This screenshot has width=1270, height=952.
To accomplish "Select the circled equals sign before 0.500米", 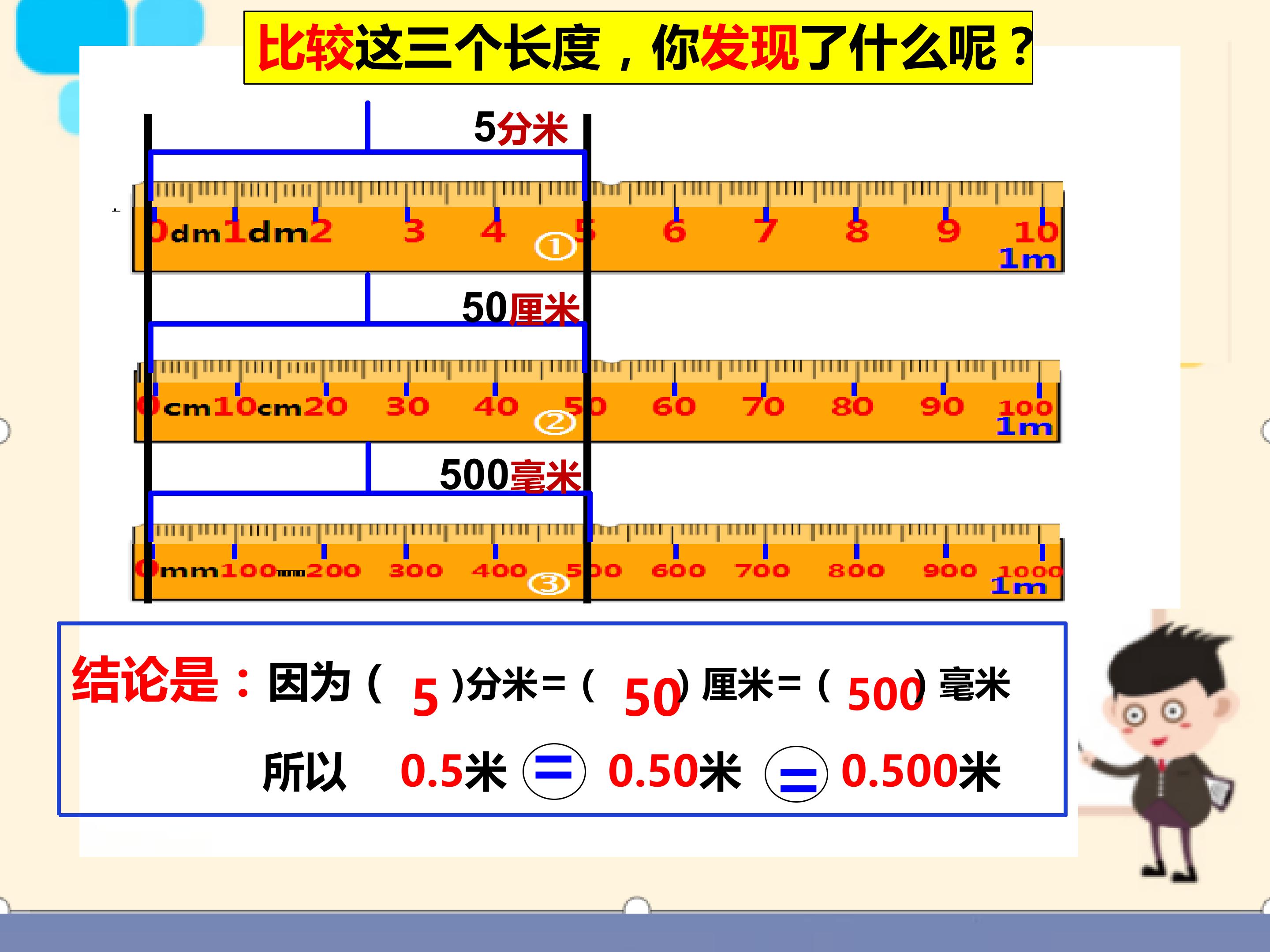I will 796,774.
